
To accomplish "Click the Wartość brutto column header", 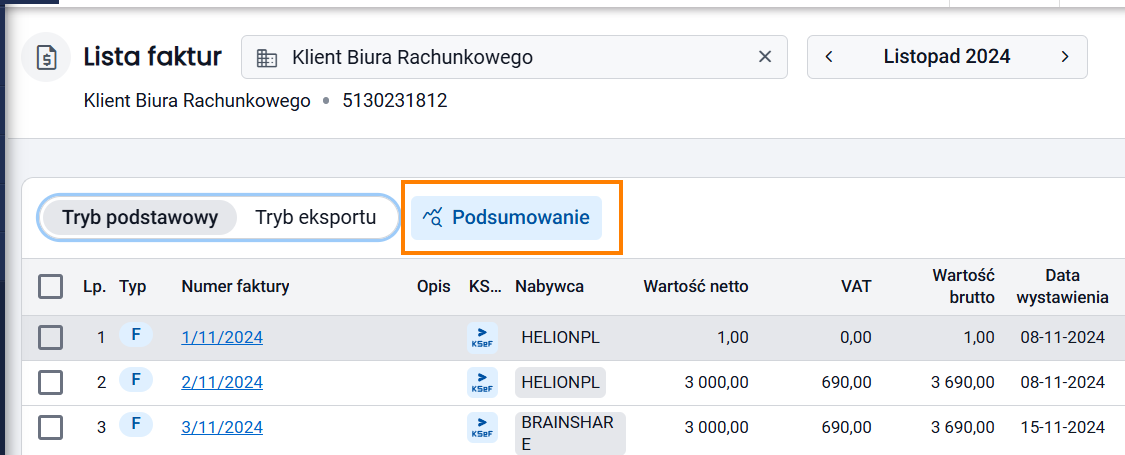I will tap(964, 286).
